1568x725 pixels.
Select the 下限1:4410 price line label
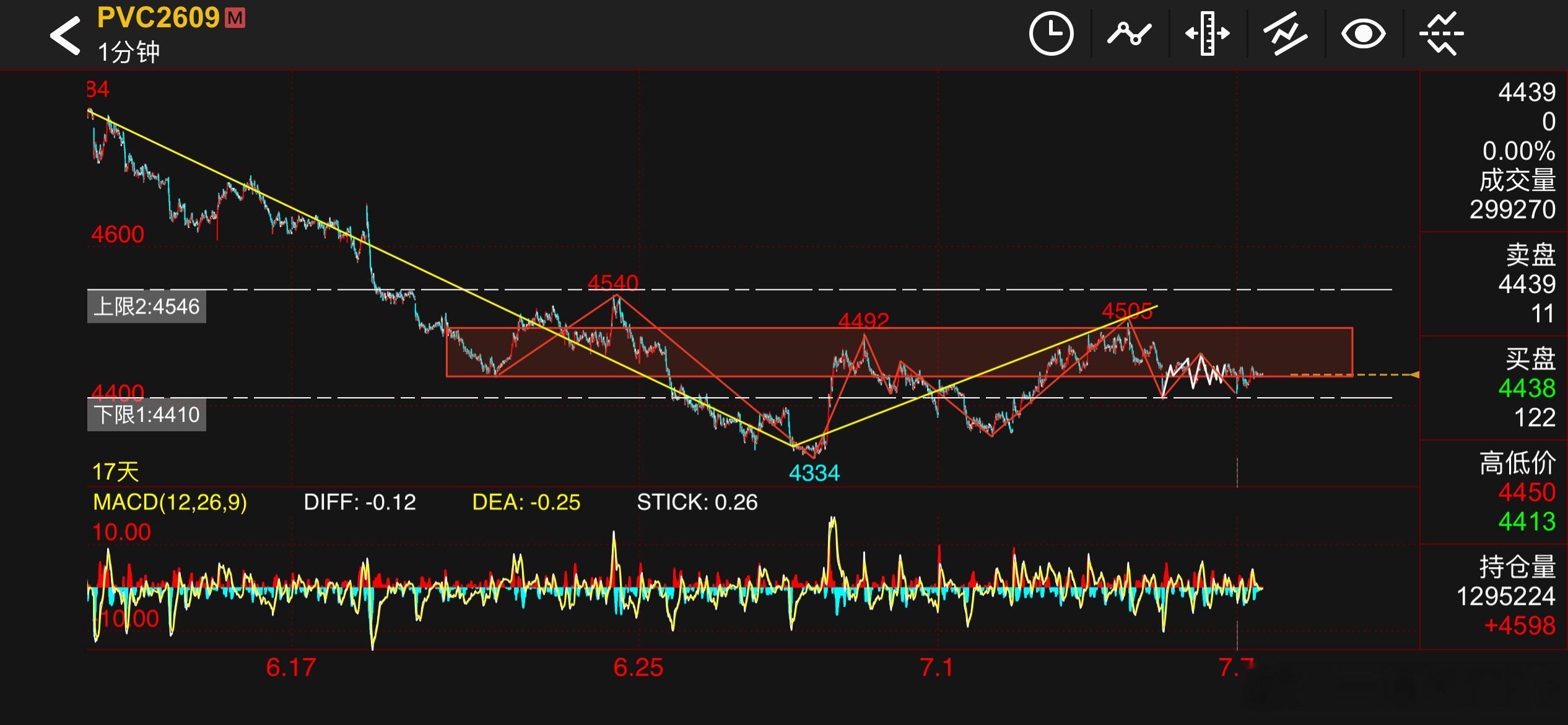tap(147, 415)
